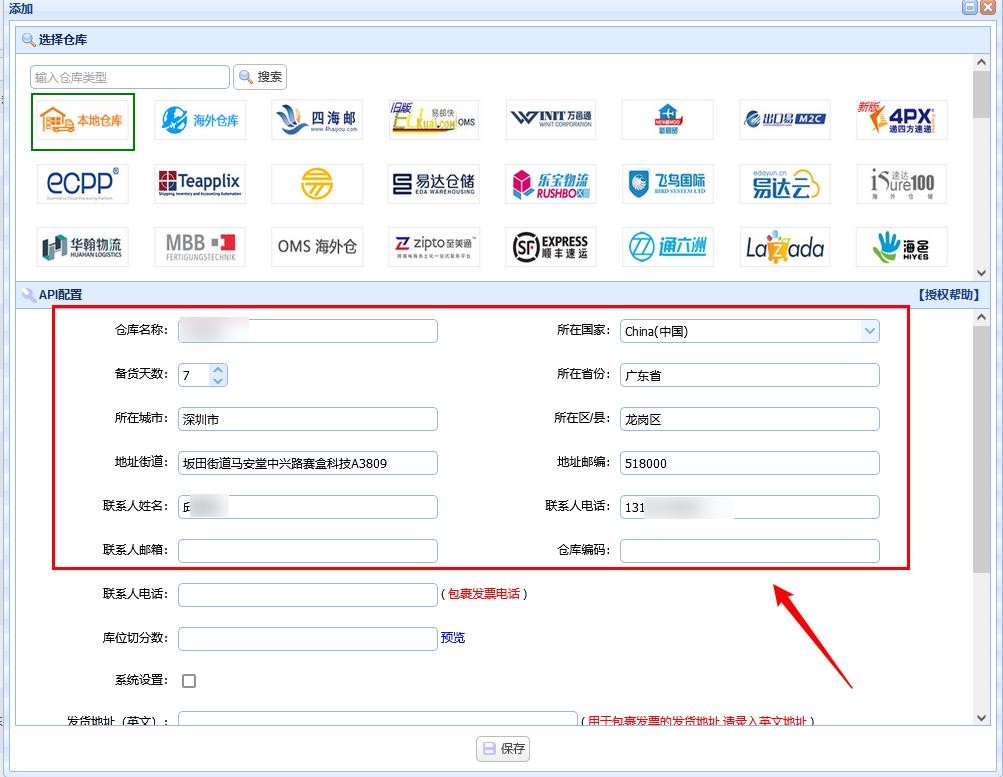Choose the OMS 海外仓 option
Image resolution: width=1003 pixels, height=777 pixels.
(317, 247)
